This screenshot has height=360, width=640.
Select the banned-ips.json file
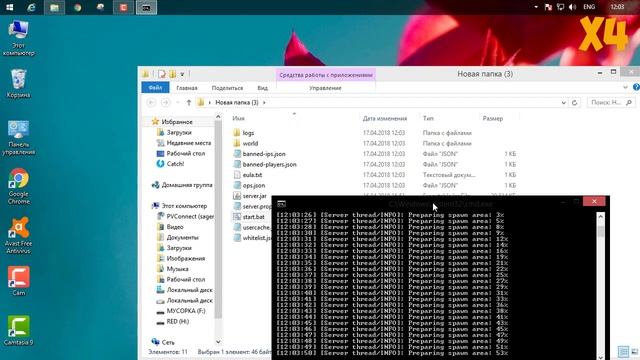tap(264, 154)
